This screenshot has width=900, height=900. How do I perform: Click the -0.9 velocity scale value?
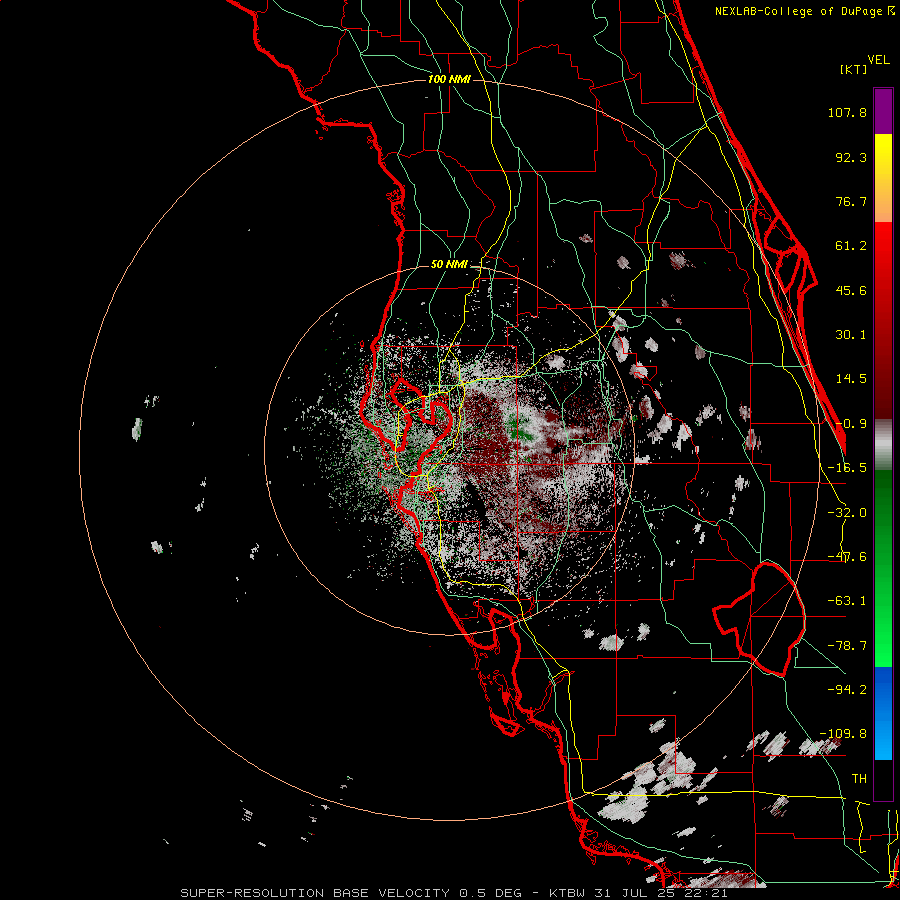pos(851,424)
